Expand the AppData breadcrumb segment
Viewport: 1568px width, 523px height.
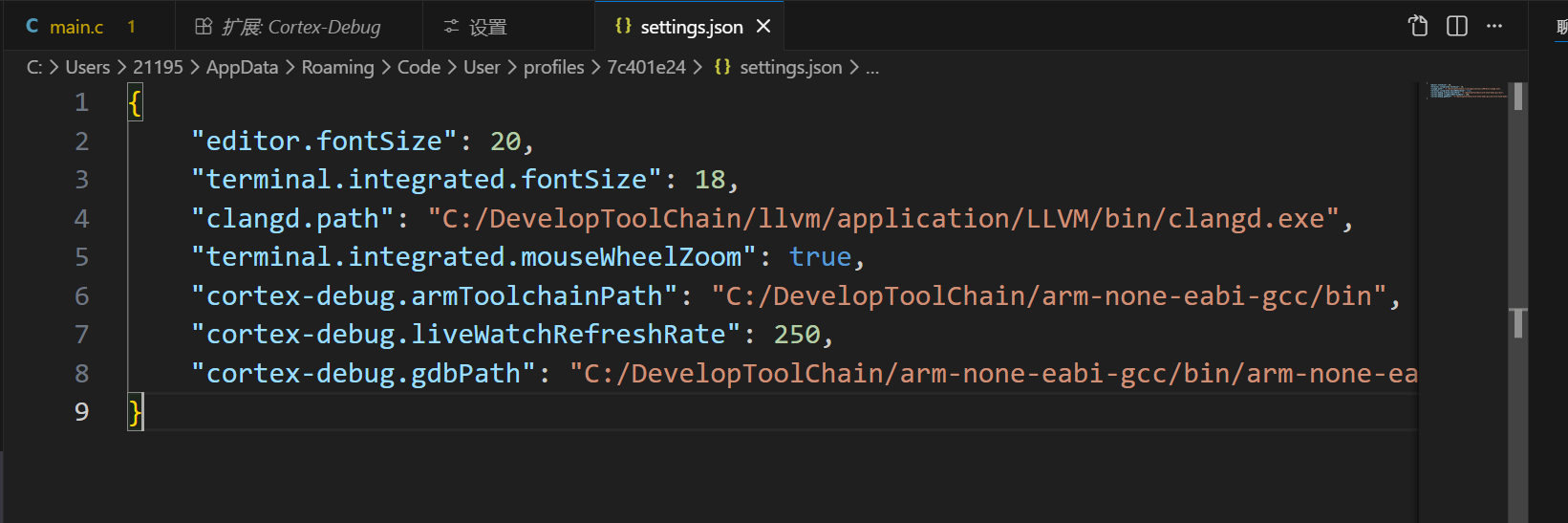(242, 67)
